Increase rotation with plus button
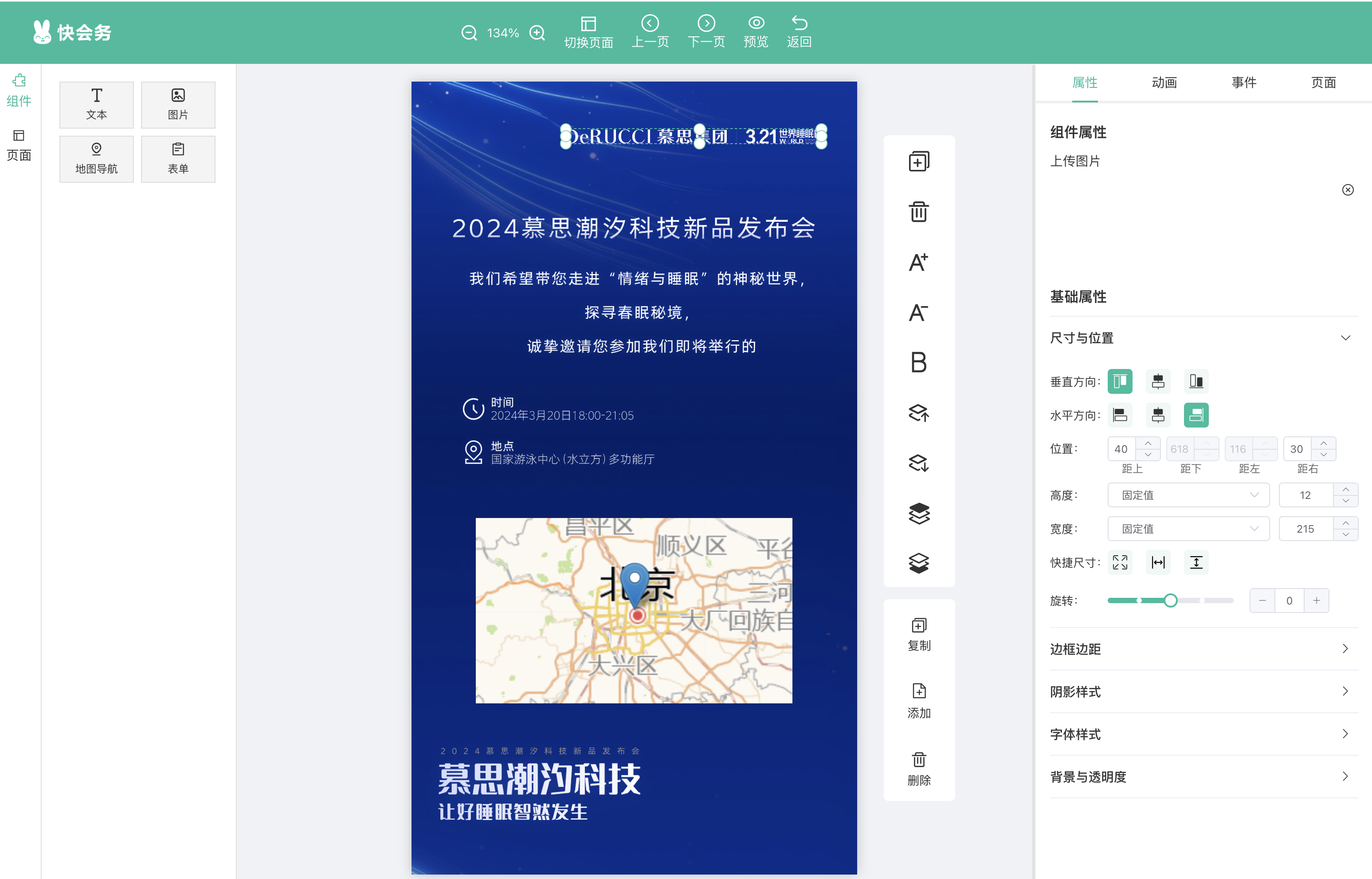This screenshot has width=1372, height=879. click(1316, 600)
